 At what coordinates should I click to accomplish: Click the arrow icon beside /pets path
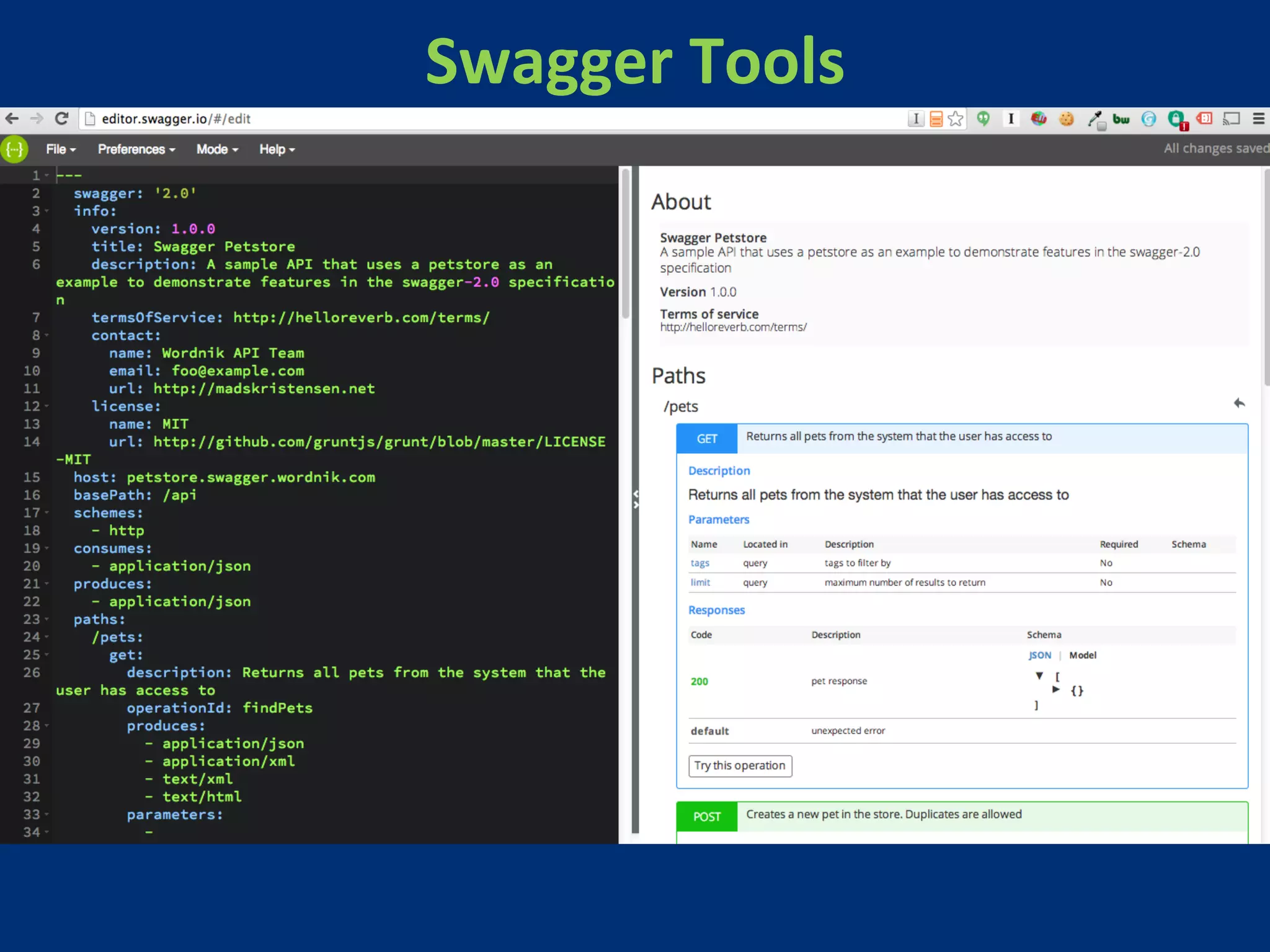(x=1239, y=403)
